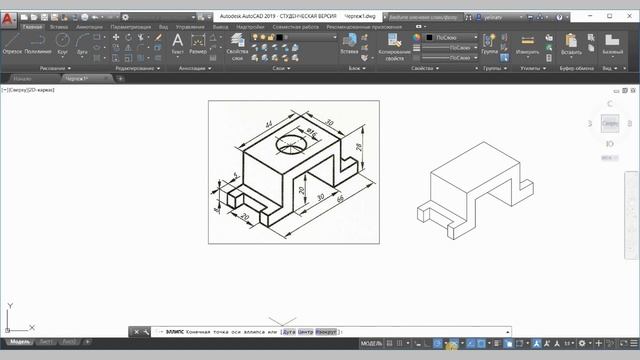Viewport: 640px width, 360px height.
Task: Click the Save icon in quick access toolbar
Action: [x=44, y=17]
